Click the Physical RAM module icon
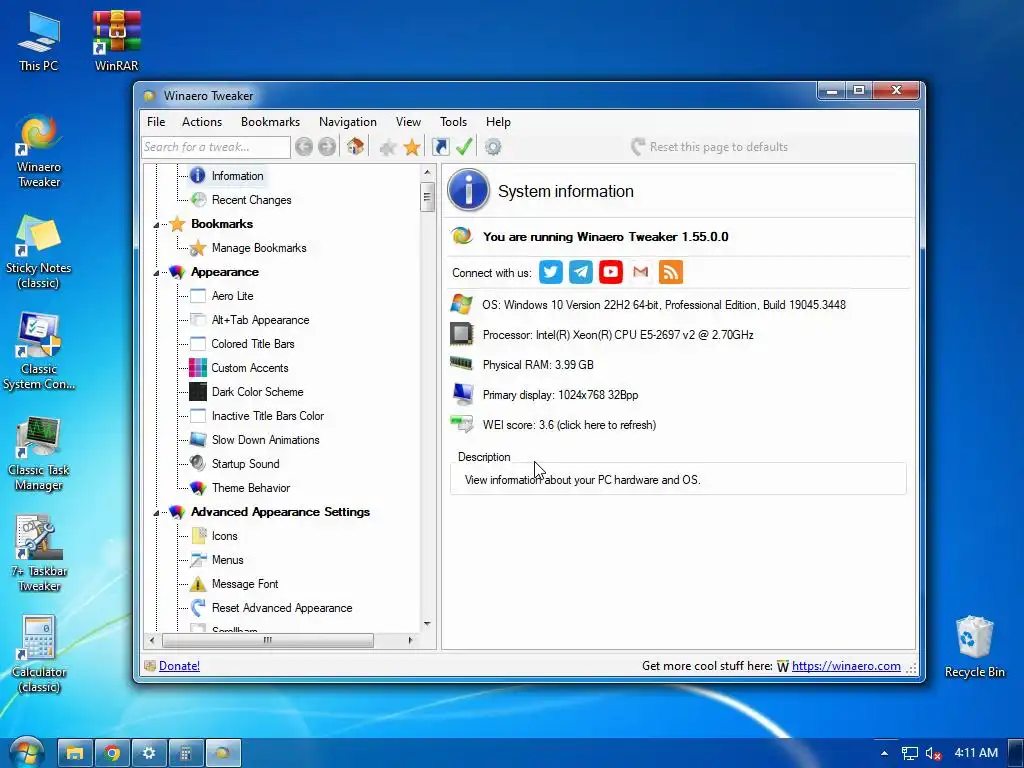Image resolution: width=1024 pixels, height=768 pixels. pyautogui.click(x=462, y=364)
